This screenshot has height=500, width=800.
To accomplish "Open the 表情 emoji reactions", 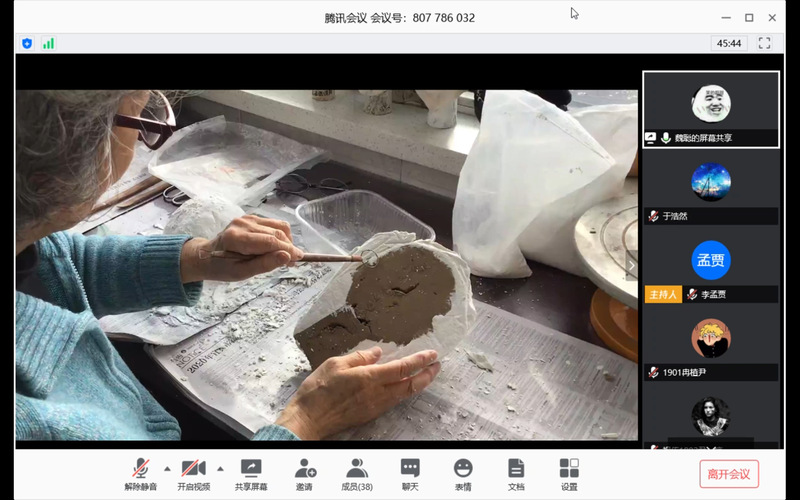I will pyautogui.click(x=463, y=473).
